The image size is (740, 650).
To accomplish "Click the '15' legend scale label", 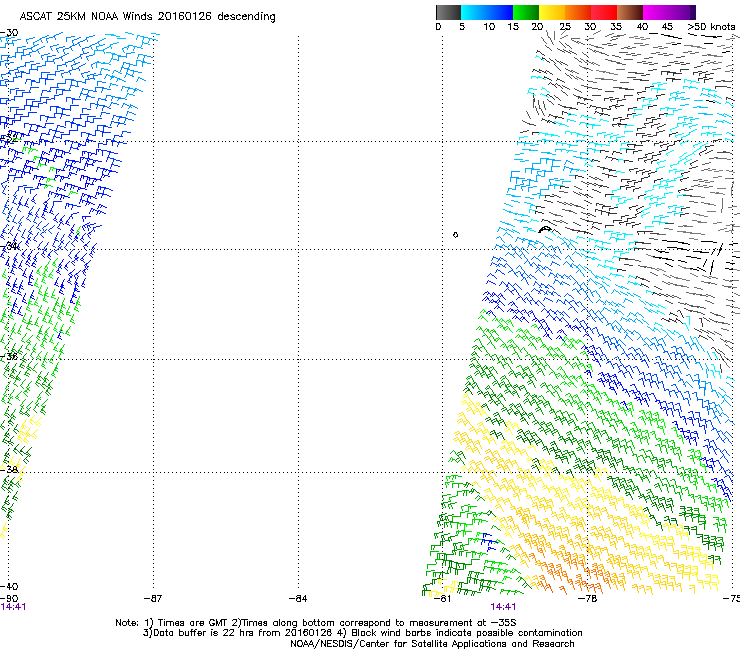I will click(513, 27).
